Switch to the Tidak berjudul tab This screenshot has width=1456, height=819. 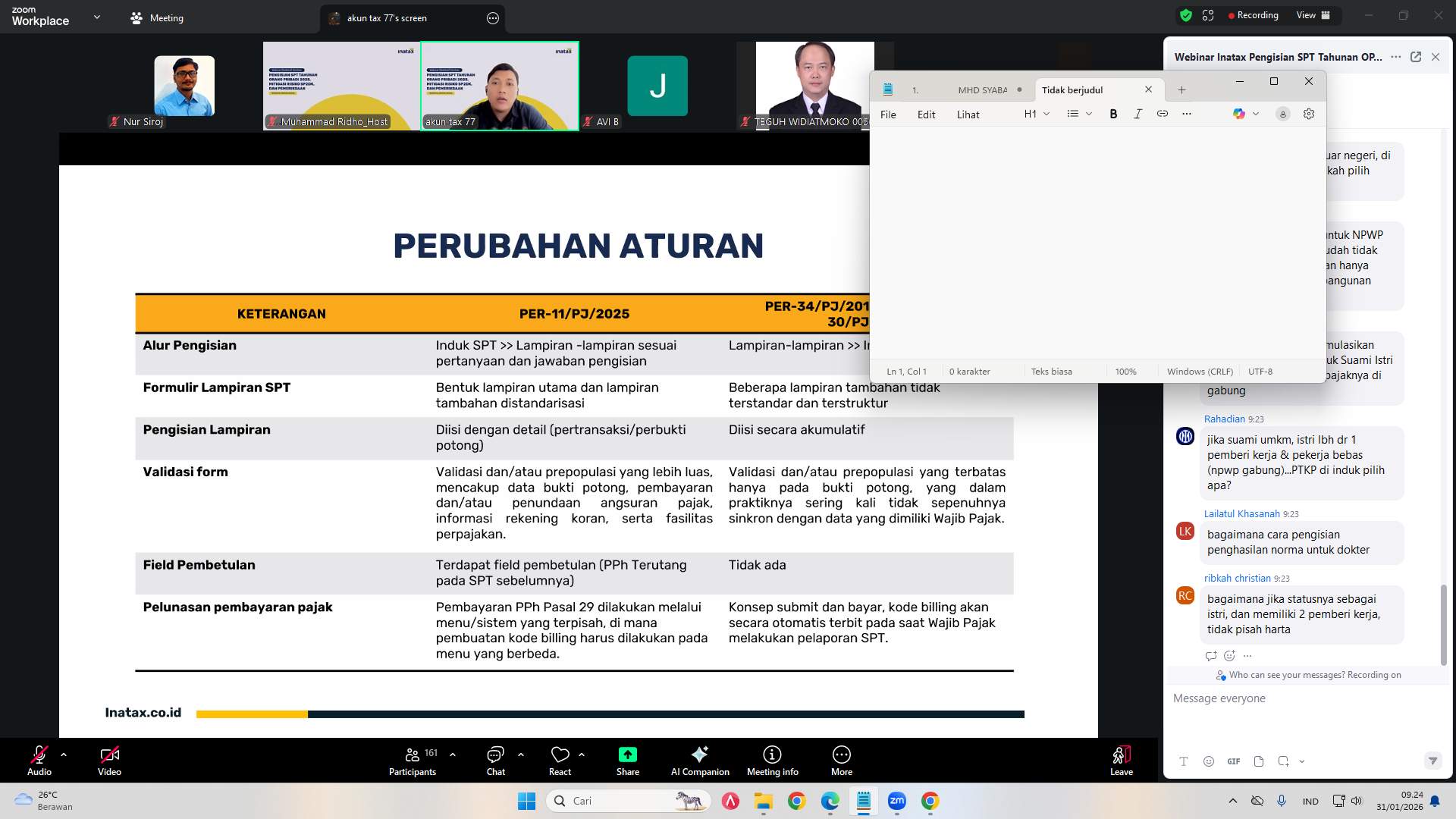coord(1072,89)
